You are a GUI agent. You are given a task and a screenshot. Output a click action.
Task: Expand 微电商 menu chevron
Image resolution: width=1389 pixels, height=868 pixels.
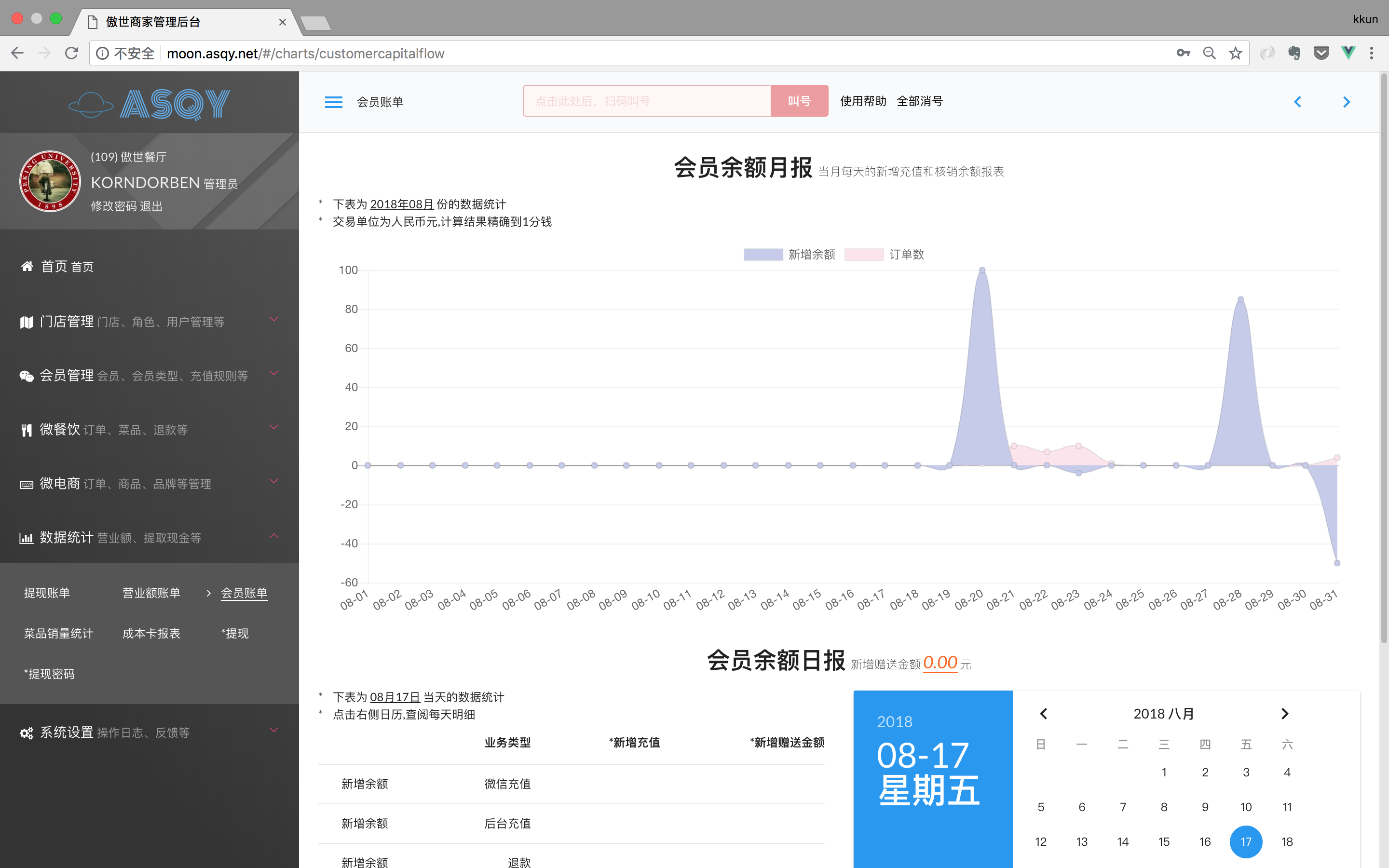(274, 481)
